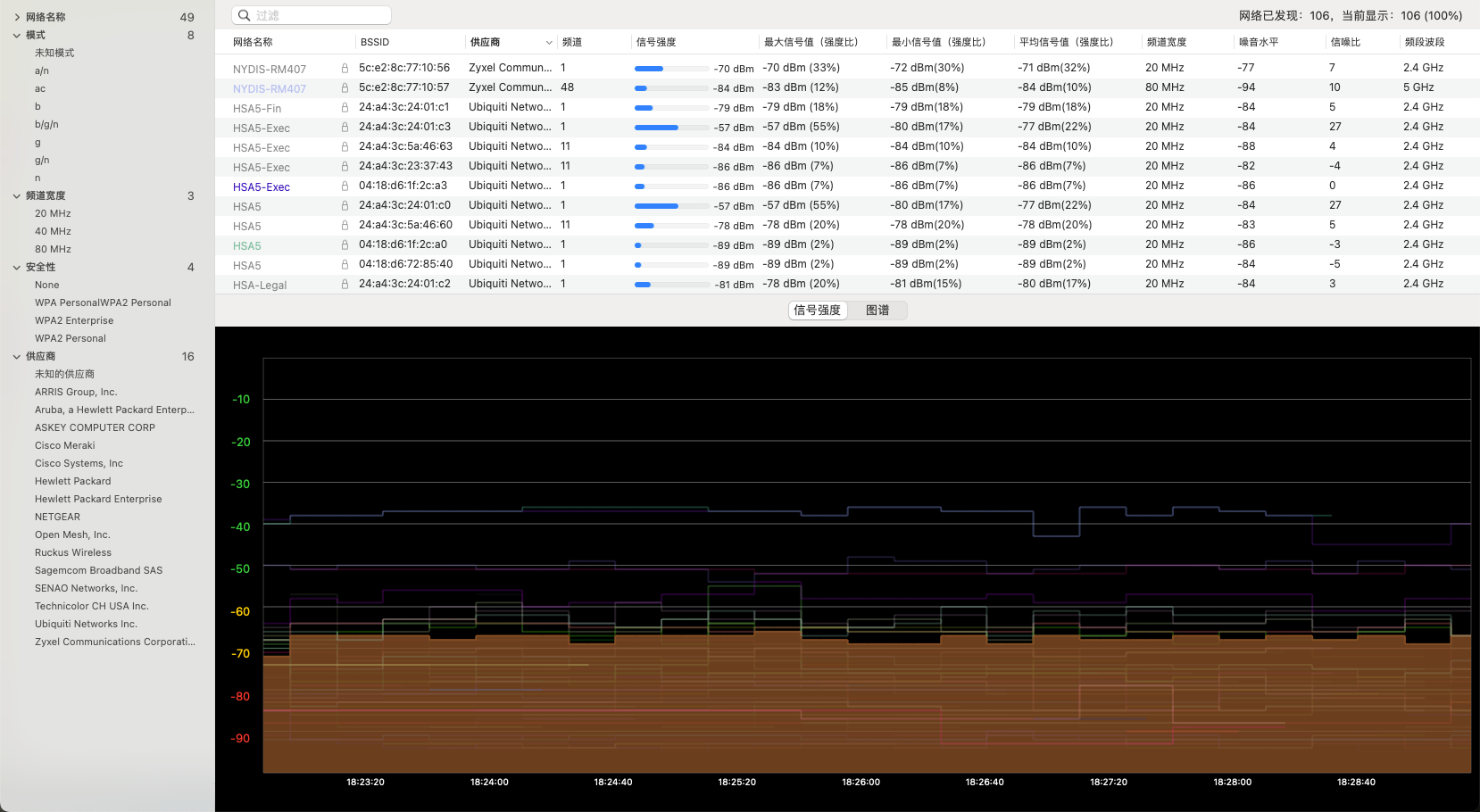Click the 80 MHz channel width table cell

[1165, 87]
